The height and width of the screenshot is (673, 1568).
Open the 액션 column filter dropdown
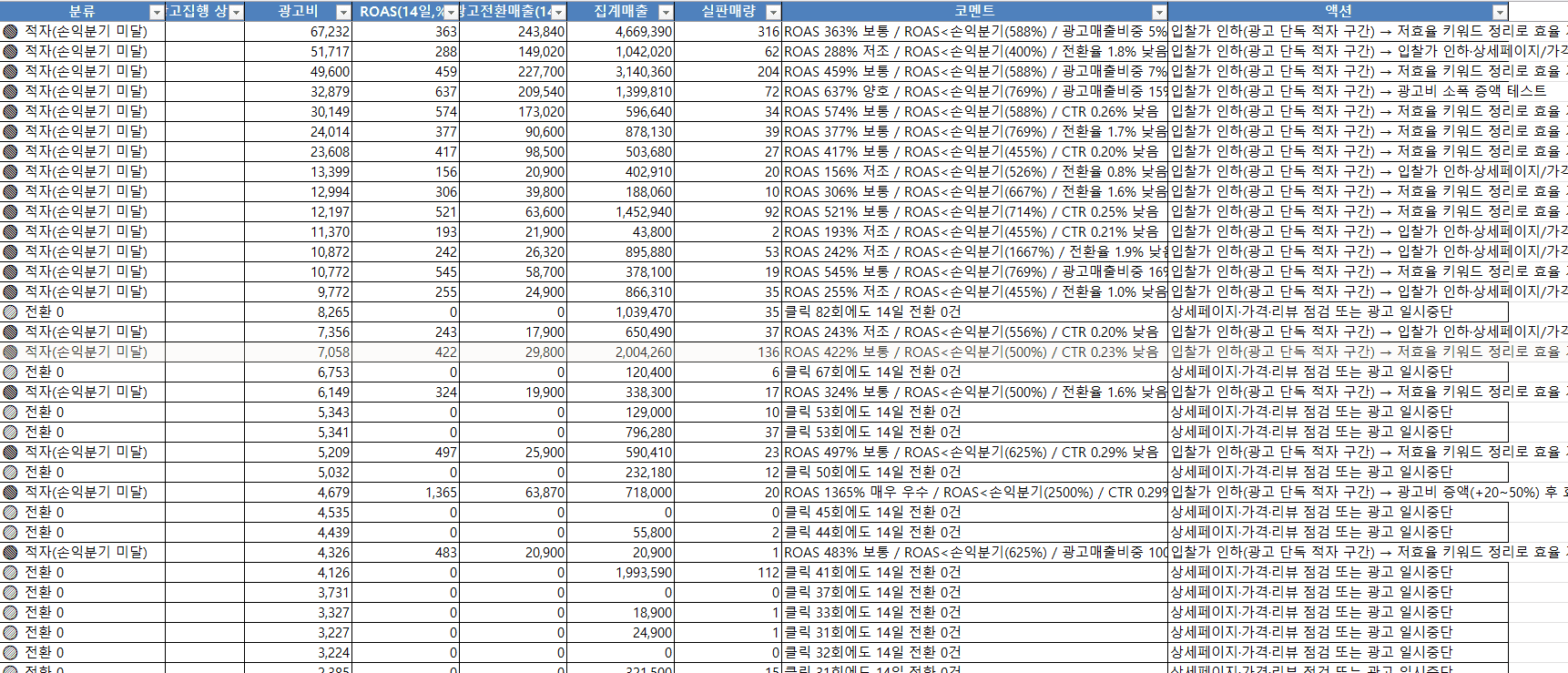click(x=1500, y=12)
